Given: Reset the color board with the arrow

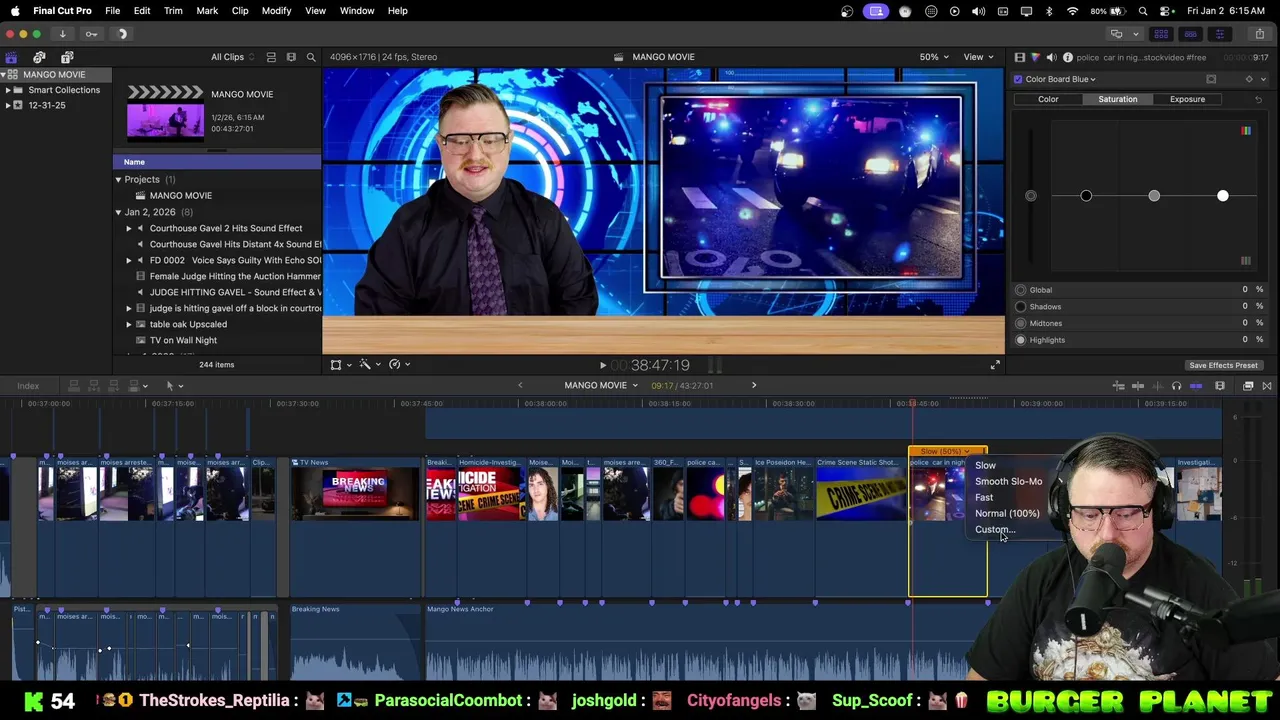Looking at the screenshot, I should (x=1258, y=99).
